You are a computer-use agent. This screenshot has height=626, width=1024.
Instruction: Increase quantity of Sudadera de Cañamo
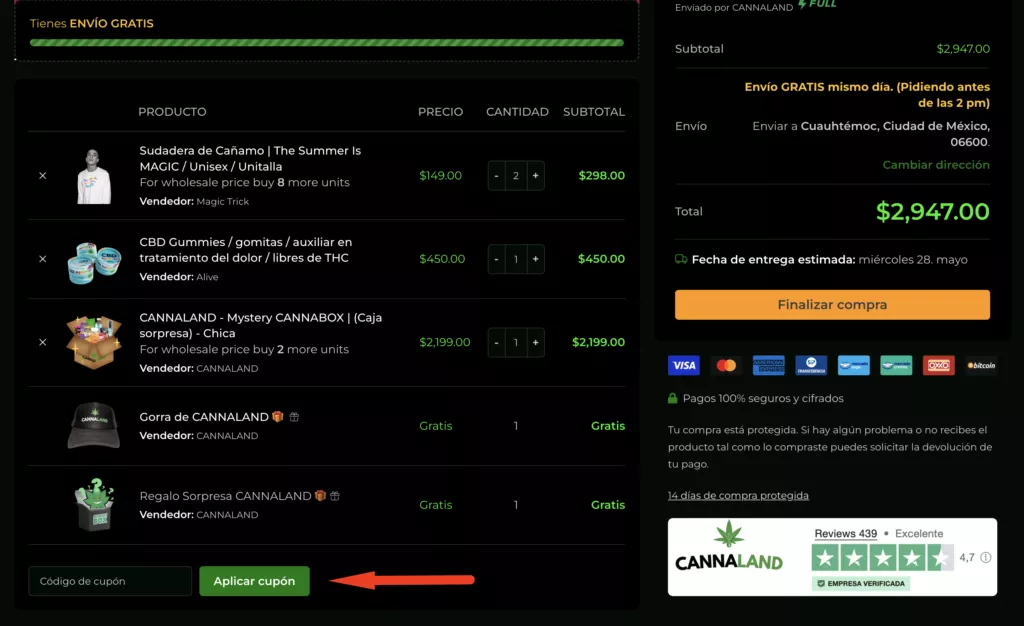pyautogui.click(x=536, y=176)
